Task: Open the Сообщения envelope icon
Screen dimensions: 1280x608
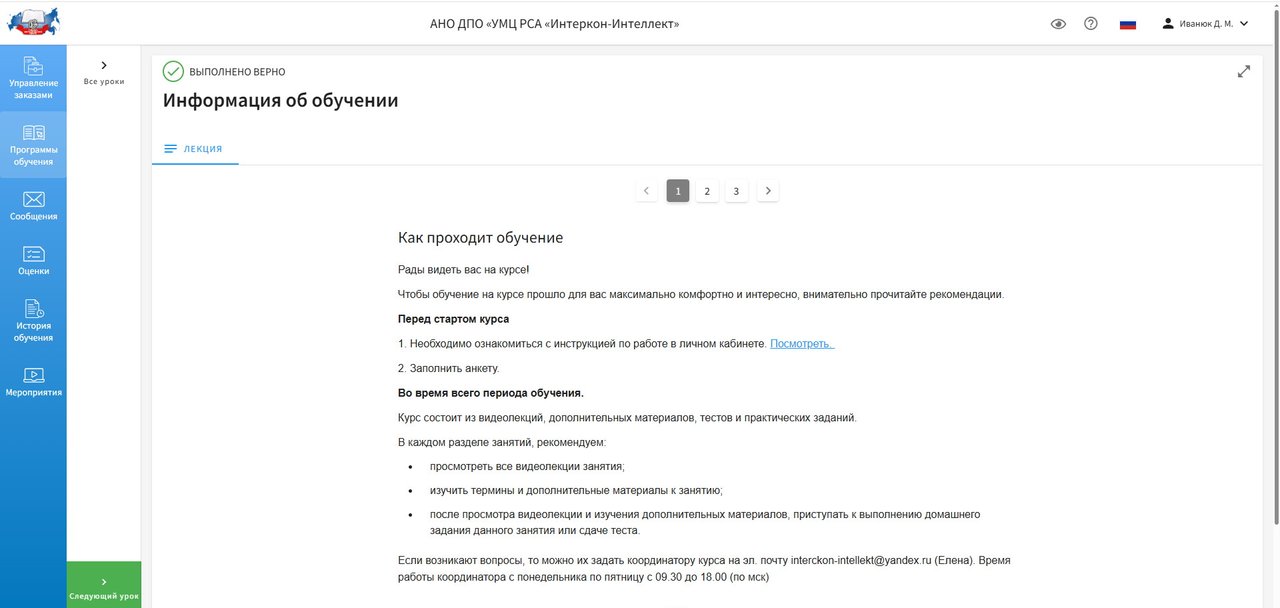Action: pos(33,199)
